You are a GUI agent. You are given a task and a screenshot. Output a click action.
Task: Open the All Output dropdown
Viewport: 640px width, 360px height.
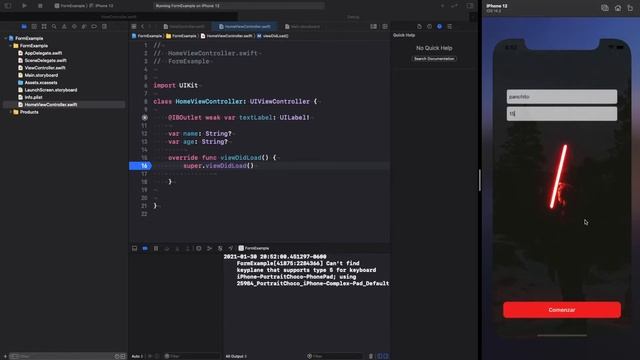point(237,356)
